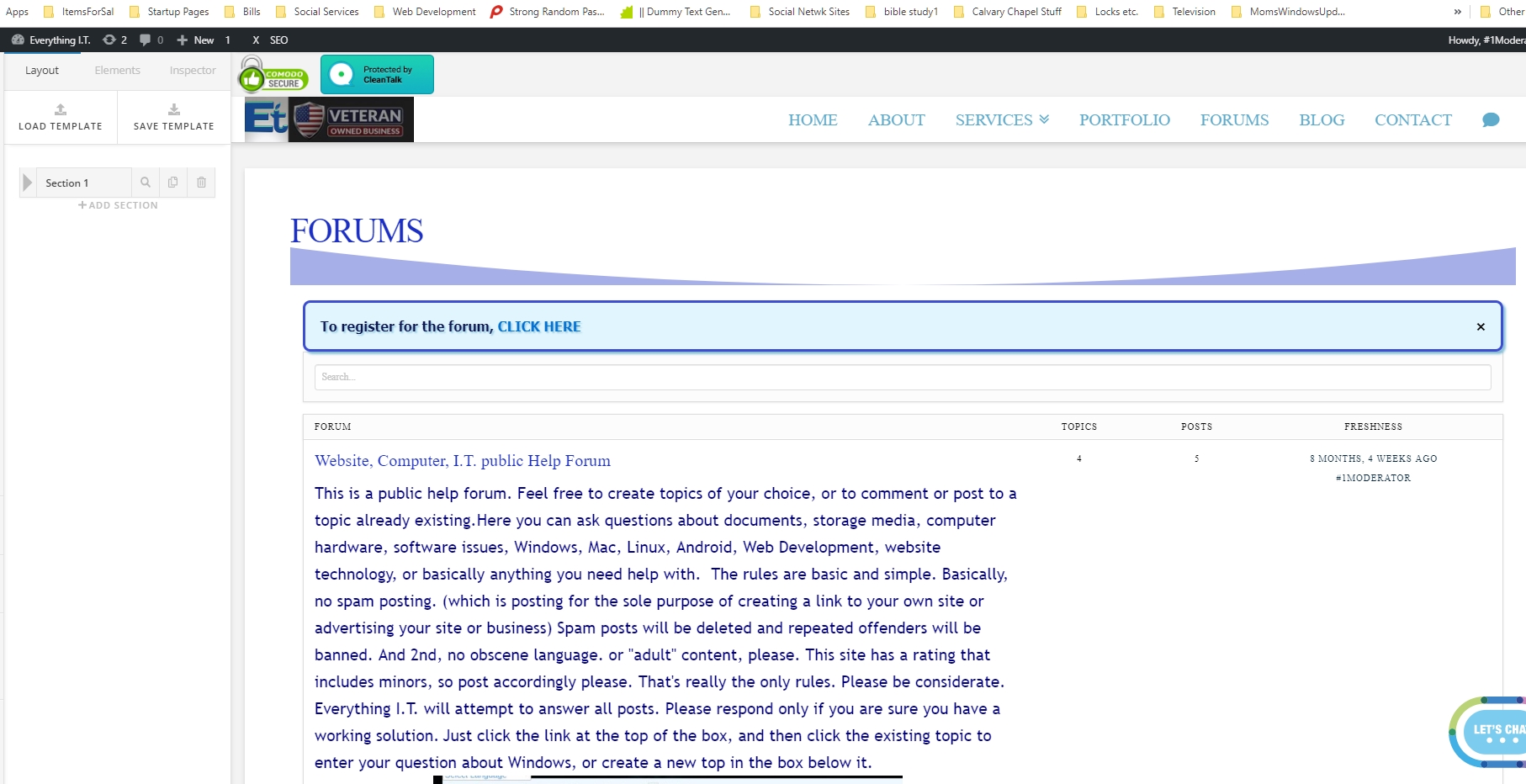
Task: Click the updates refresh icon in admin bar
Action: point(109,40)
